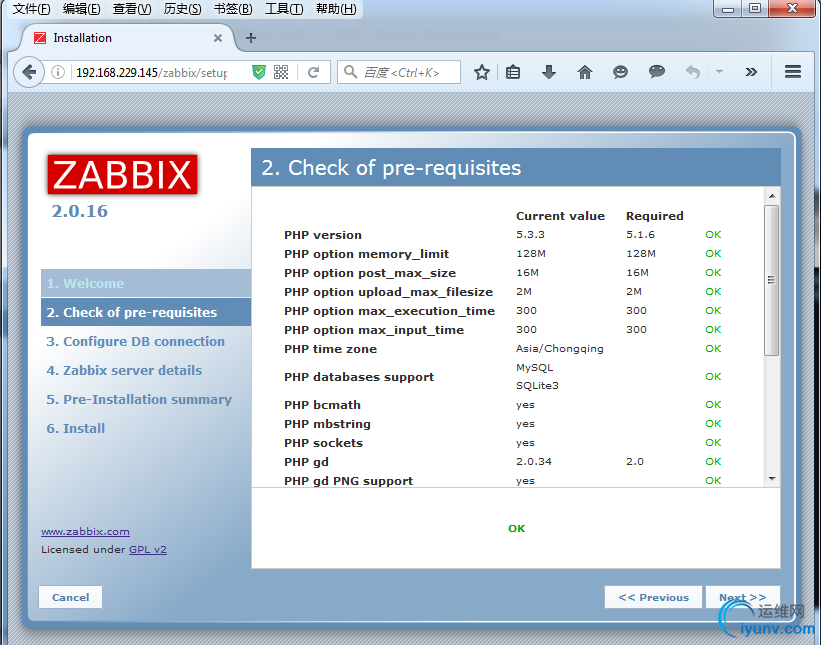Click the search magnifier icon
Viewport: 821px width, 645px height.
350,72
